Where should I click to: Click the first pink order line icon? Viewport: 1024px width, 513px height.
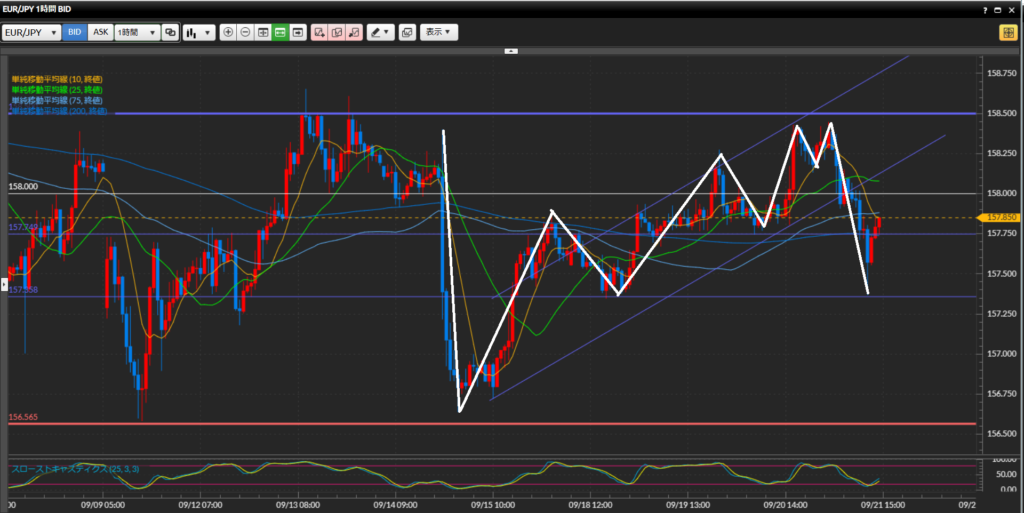(319, 32)
